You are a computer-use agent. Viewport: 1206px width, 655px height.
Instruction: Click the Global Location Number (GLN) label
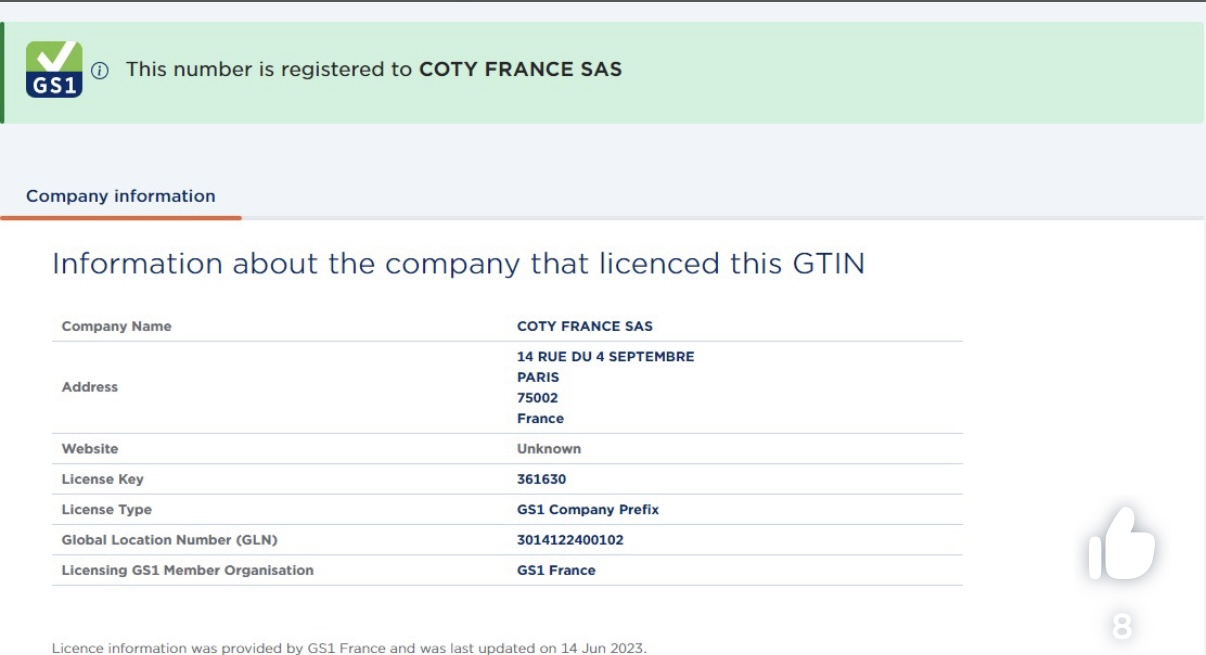pyautogui.click(x=170, y=540)
